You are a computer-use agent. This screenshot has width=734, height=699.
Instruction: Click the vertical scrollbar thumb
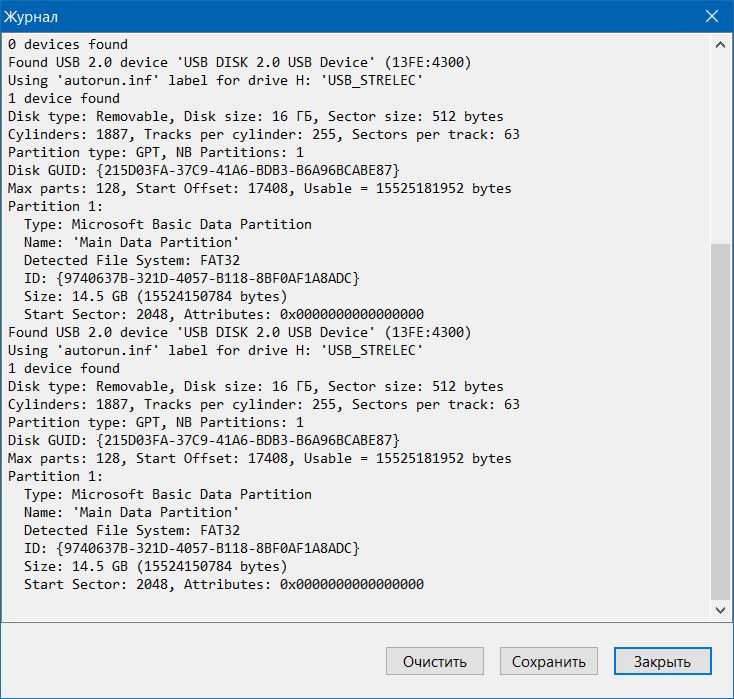(720, 421)
